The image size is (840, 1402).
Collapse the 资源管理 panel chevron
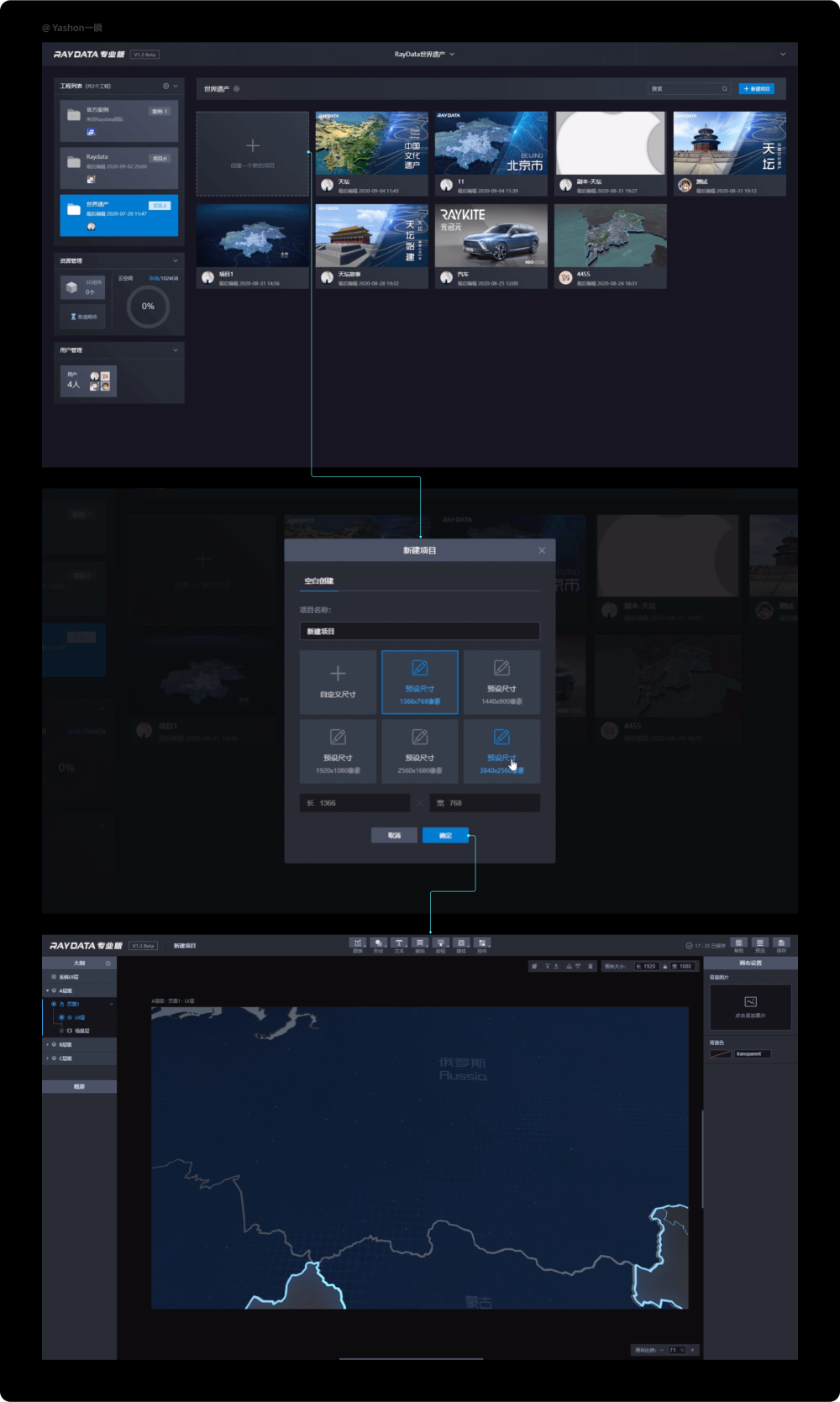click(176, 260)
